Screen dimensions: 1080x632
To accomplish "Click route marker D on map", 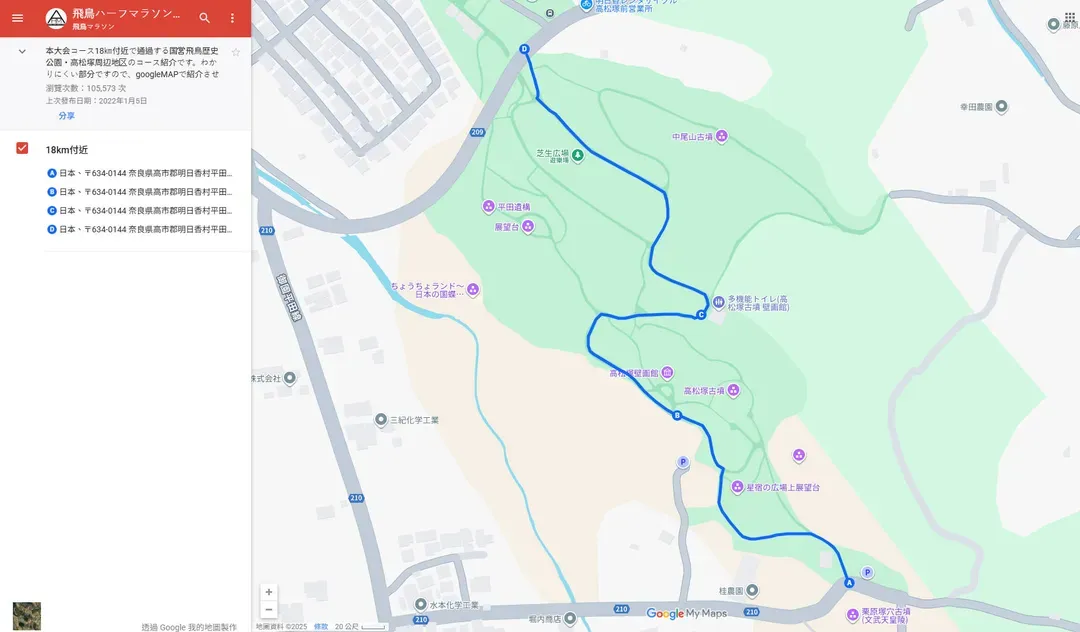I will 524,49.
